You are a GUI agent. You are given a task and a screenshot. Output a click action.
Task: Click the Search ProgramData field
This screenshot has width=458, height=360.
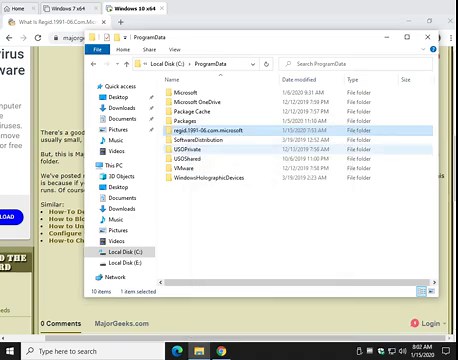click(355, 64)
